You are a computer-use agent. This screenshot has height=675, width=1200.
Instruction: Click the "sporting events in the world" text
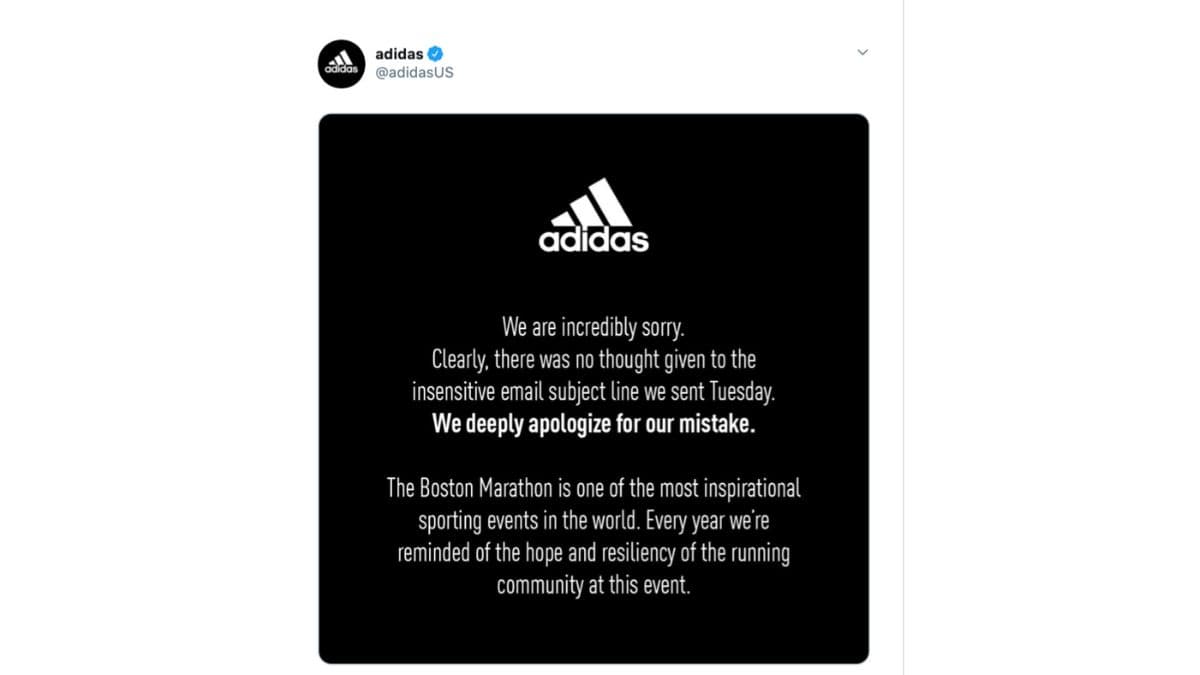tap(530, 520)
